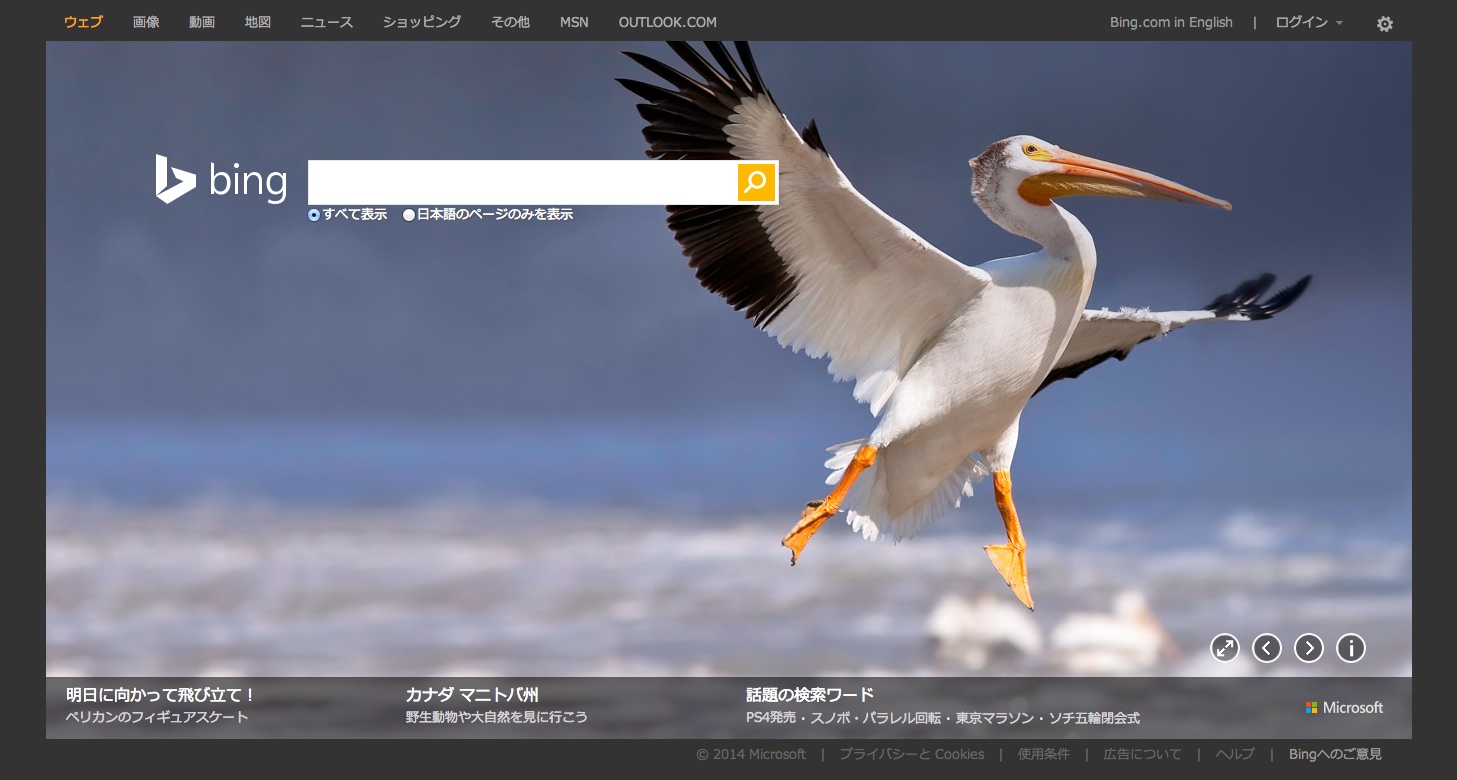Open the settings gear icon
The height and width of the screenshot is (780, 1457).
point(1384,24)
